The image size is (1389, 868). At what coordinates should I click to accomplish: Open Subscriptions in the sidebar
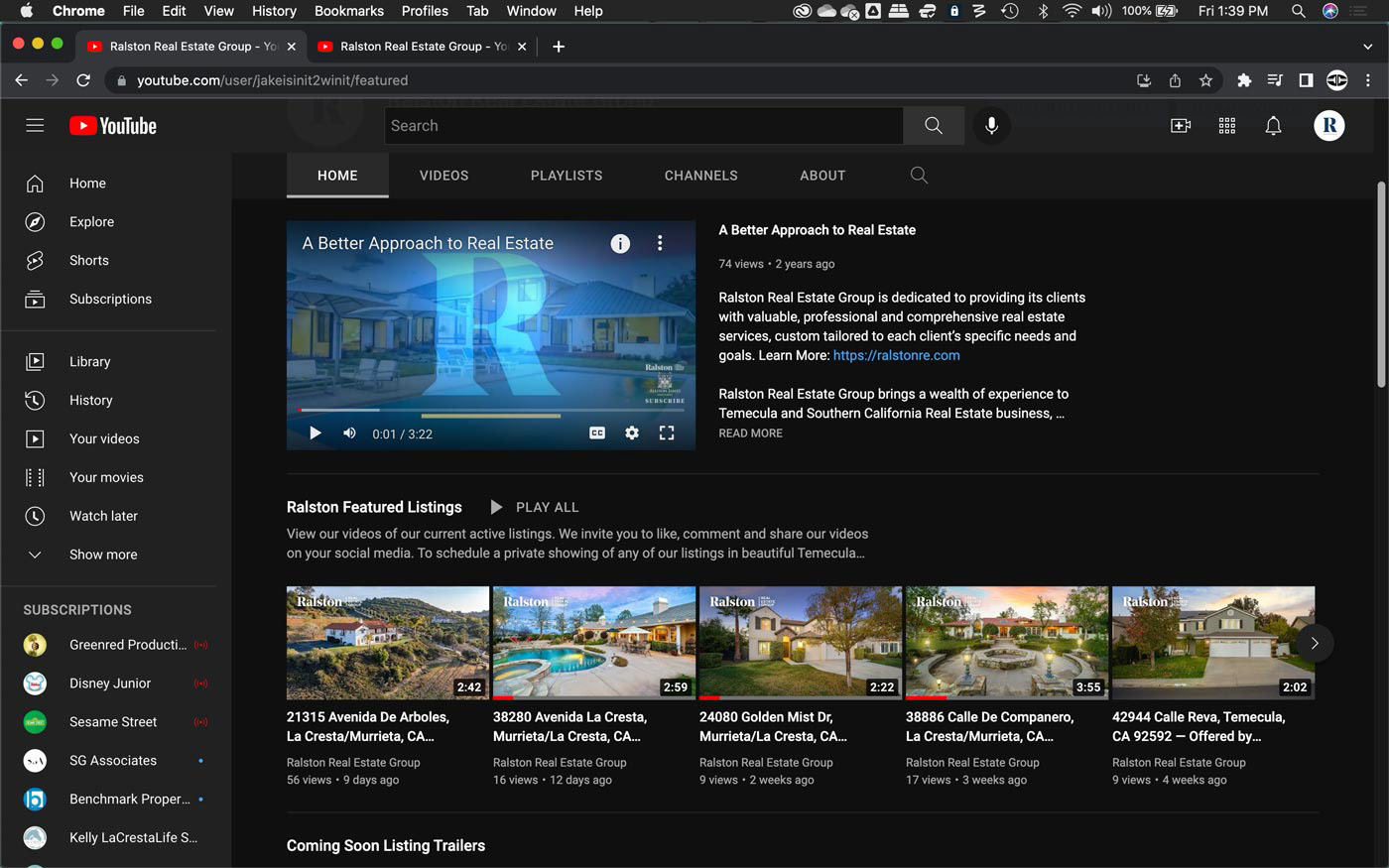click(x=109, y=300)
